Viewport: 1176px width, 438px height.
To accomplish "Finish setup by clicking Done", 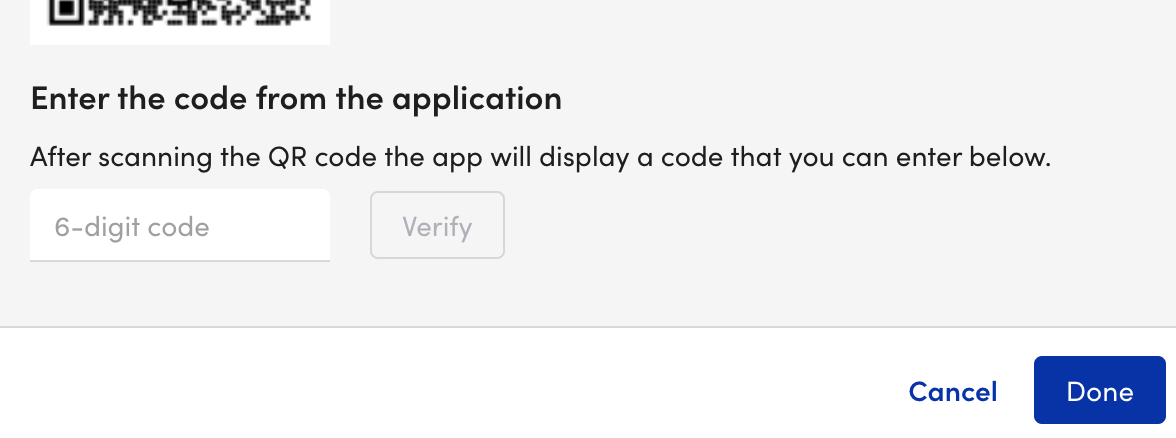I will coord(1099,391).
